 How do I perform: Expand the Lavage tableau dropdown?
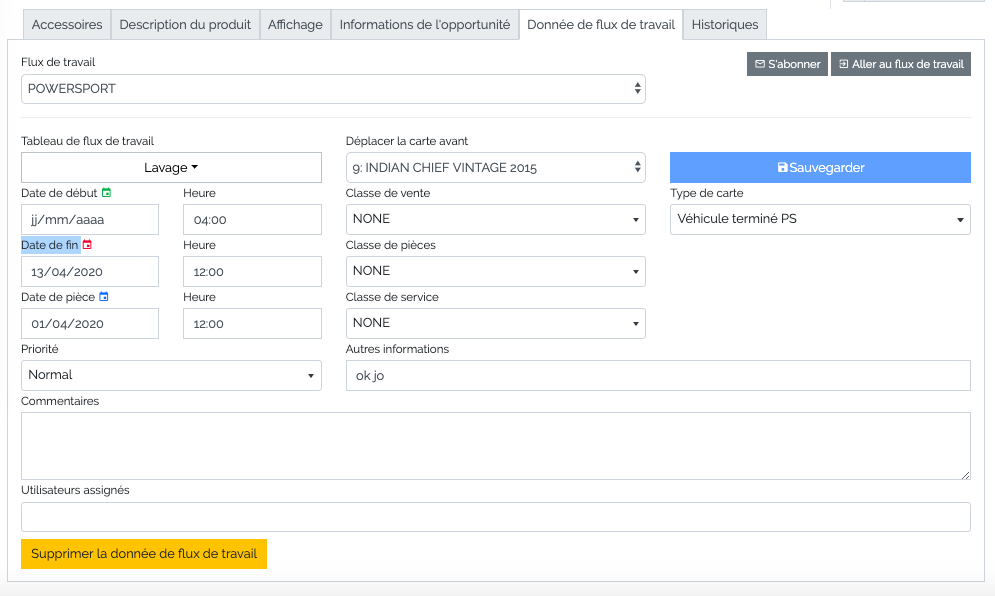coord(171,168)
